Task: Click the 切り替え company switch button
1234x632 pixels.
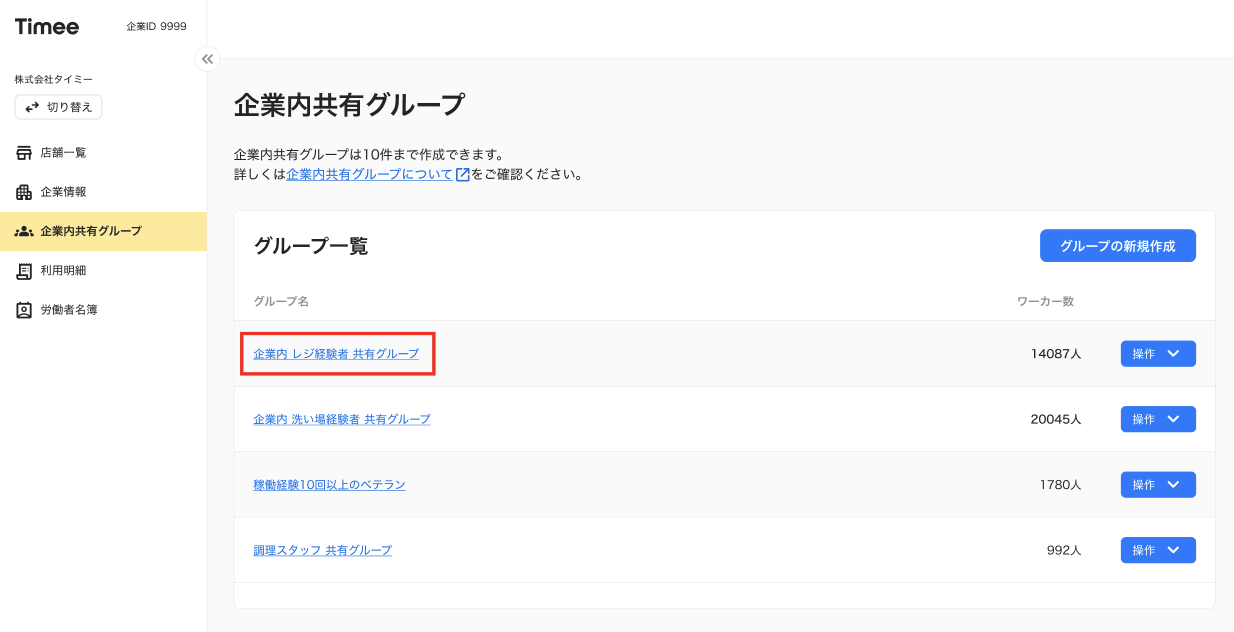Action: (58, 107)
